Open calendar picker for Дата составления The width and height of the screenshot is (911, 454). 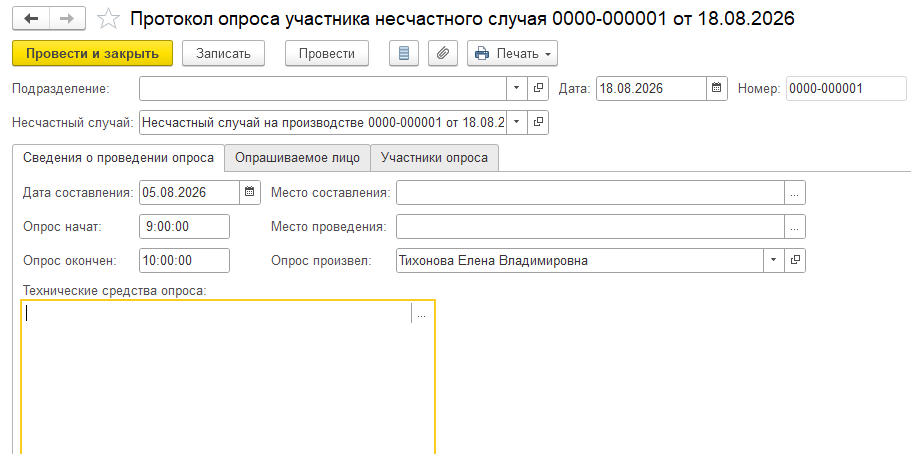pos(249,192)
